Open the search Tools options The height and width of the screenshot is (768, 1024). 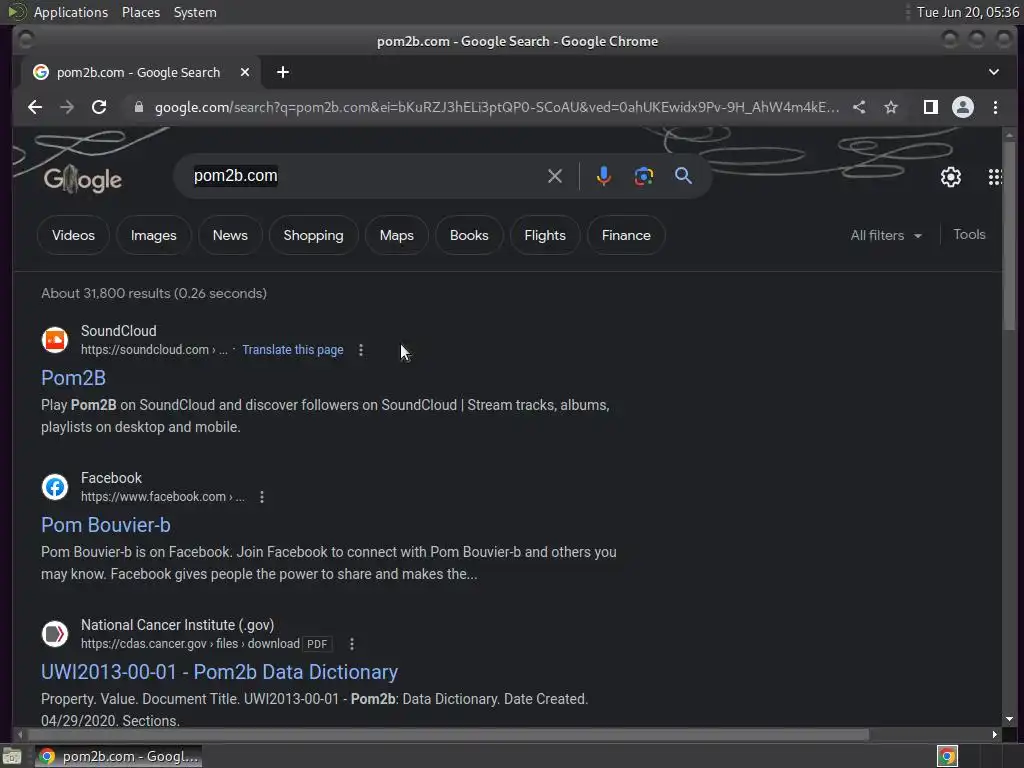[x=969, y=234]
